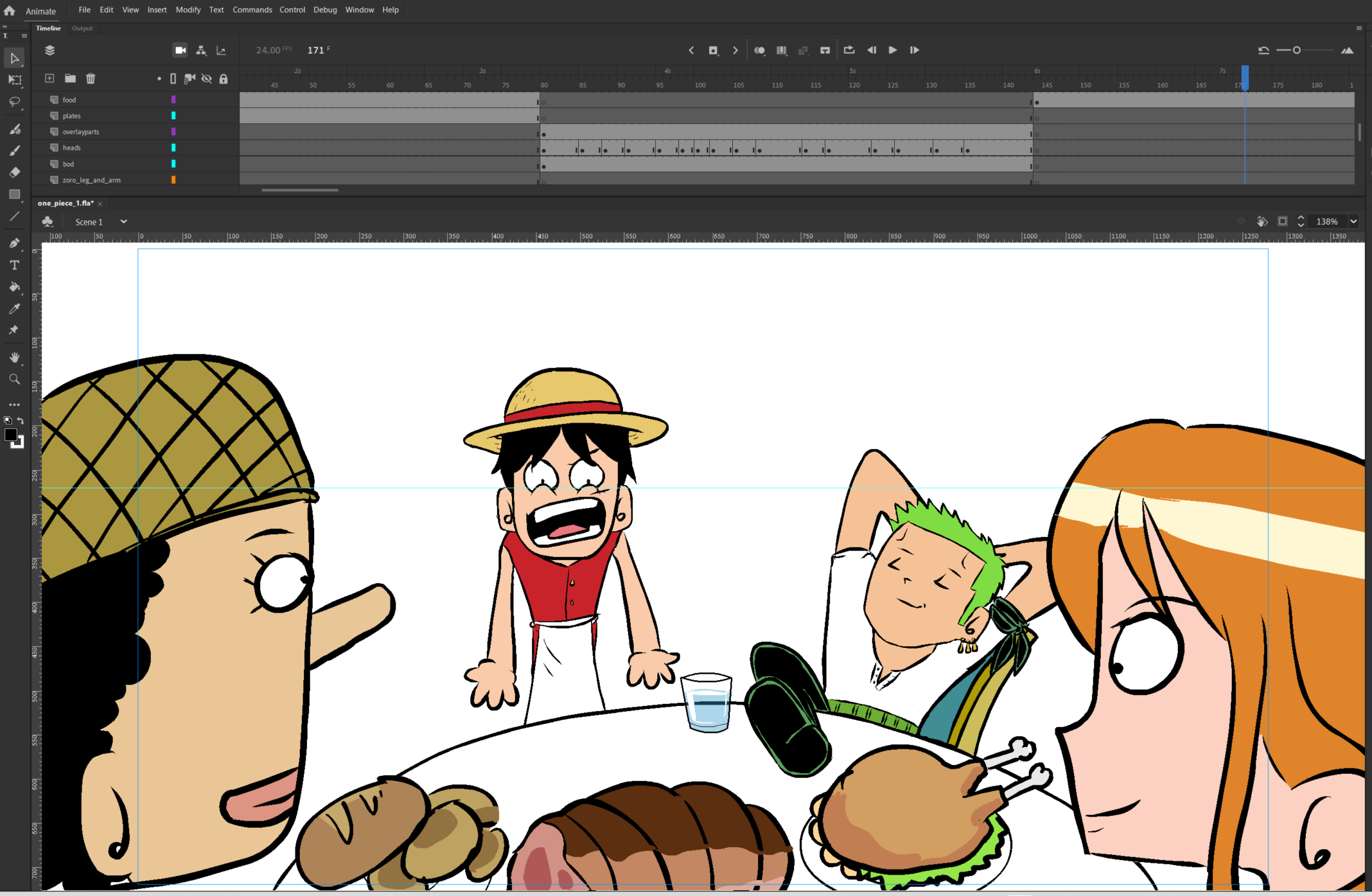Click the swap colors arrow icon
1372x896 pixels.
point(21,421)
